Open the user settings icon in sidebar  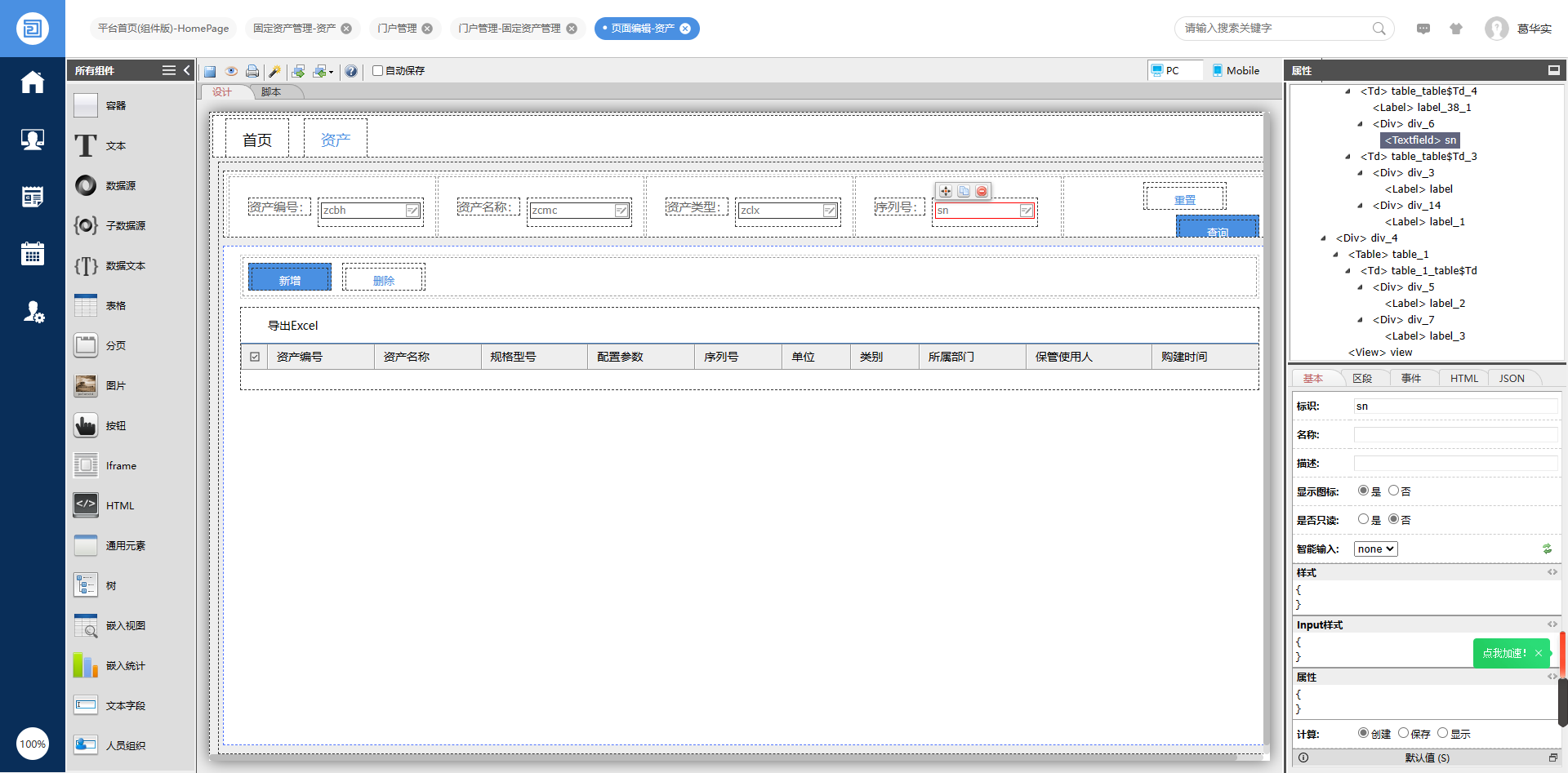pos(33,311)
